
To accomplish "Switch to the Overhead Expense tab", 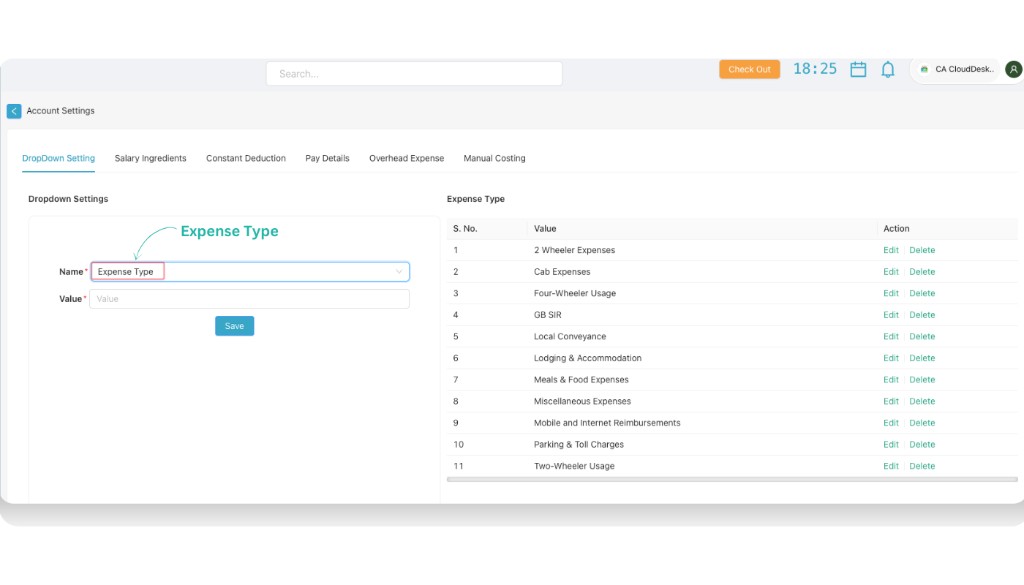I will click(406, 158).
